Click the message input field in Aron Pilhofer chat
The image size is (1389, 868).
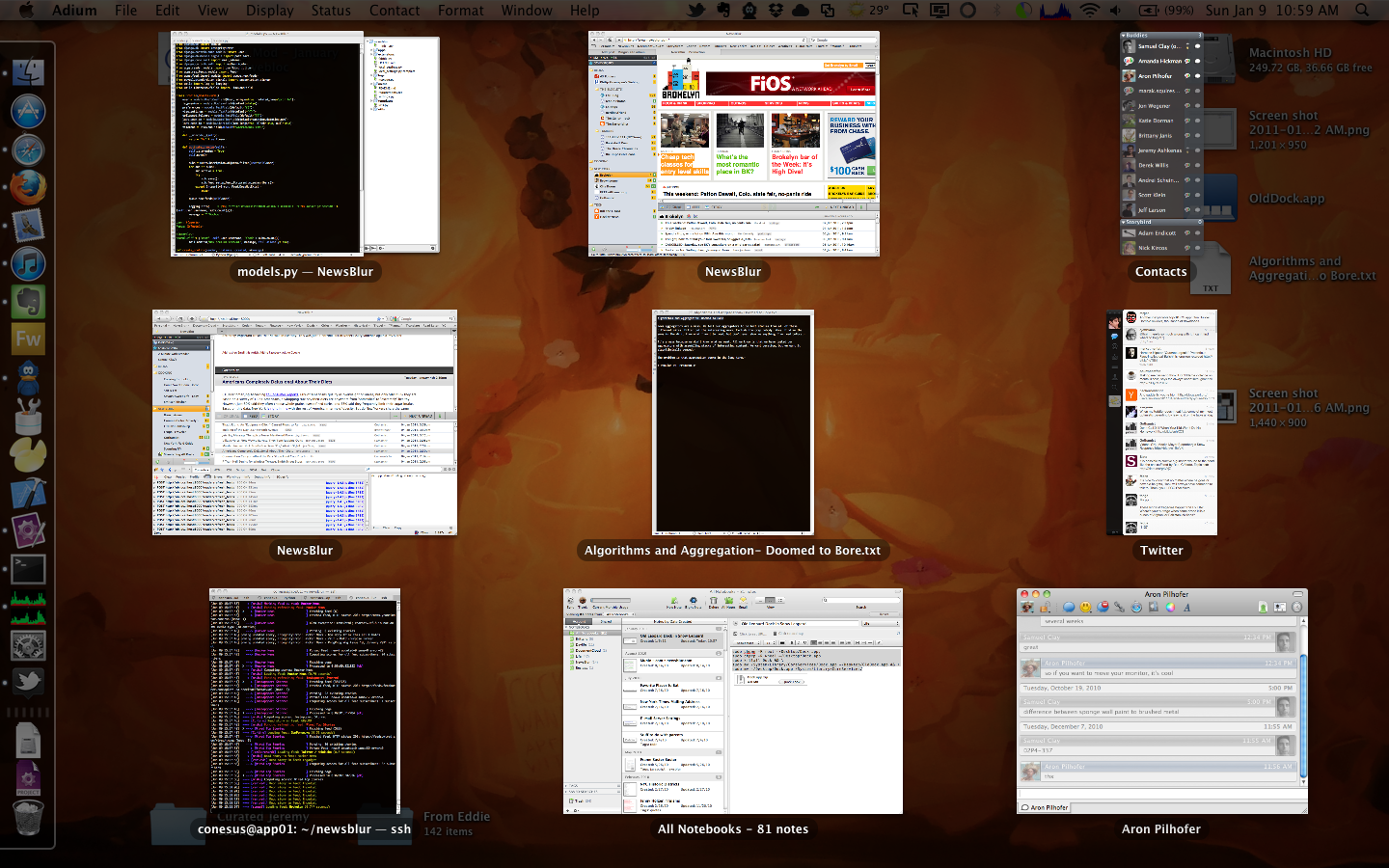pyautogui.click(x=1161, y=796)
